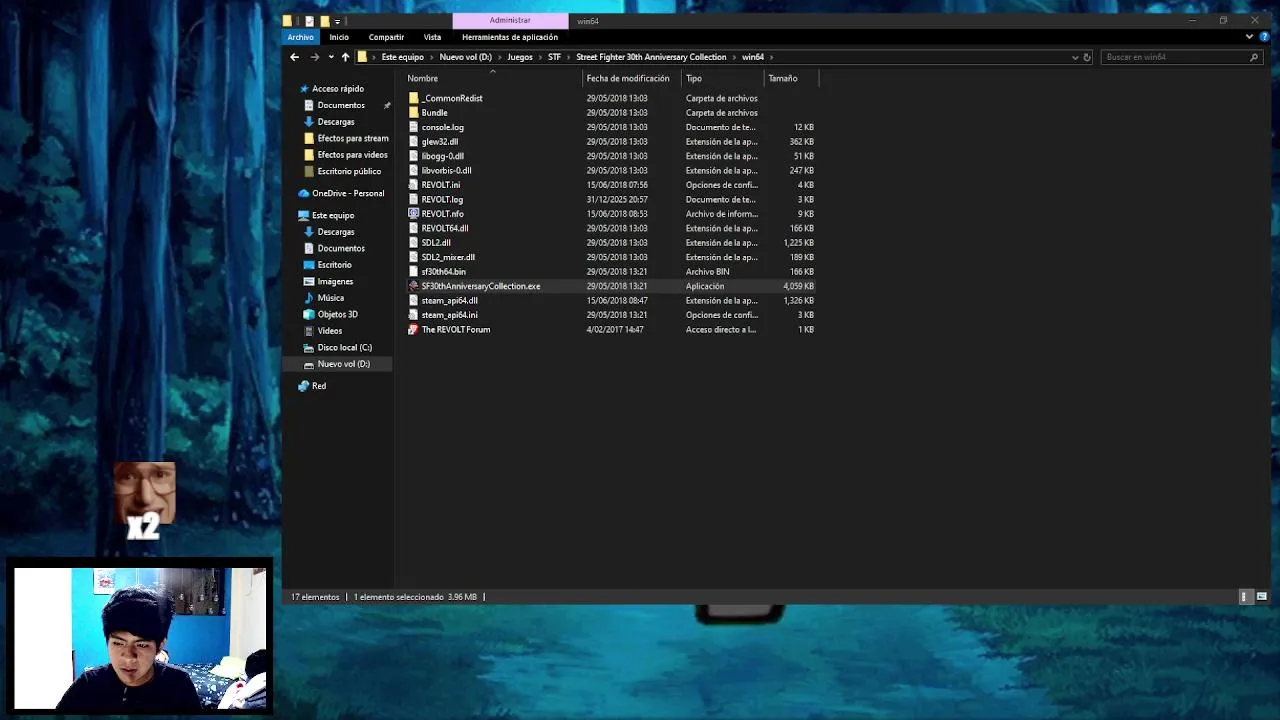Viewport: 1280px width, 720px height.
Task: Click Este equipo in the address path
Action: point(403,57)
